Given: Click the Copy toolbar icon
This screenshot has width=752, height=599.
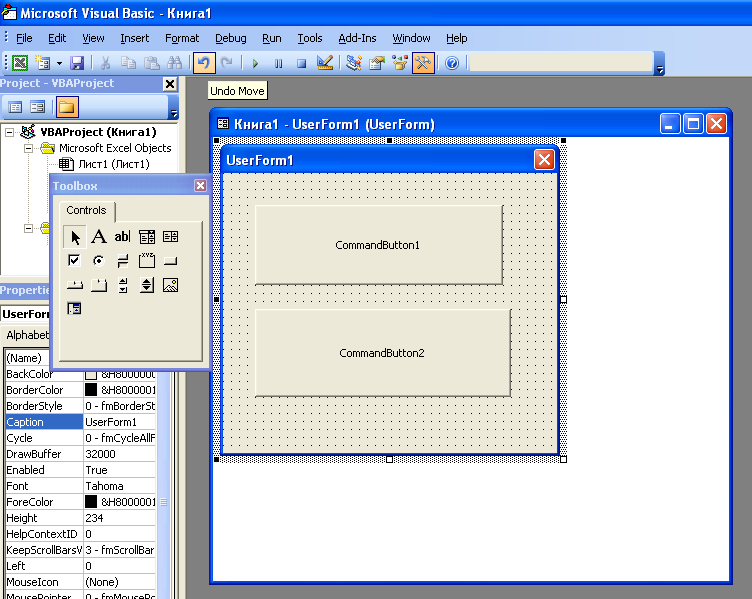Looking at the screenshot, I should (x=128, y=63).
